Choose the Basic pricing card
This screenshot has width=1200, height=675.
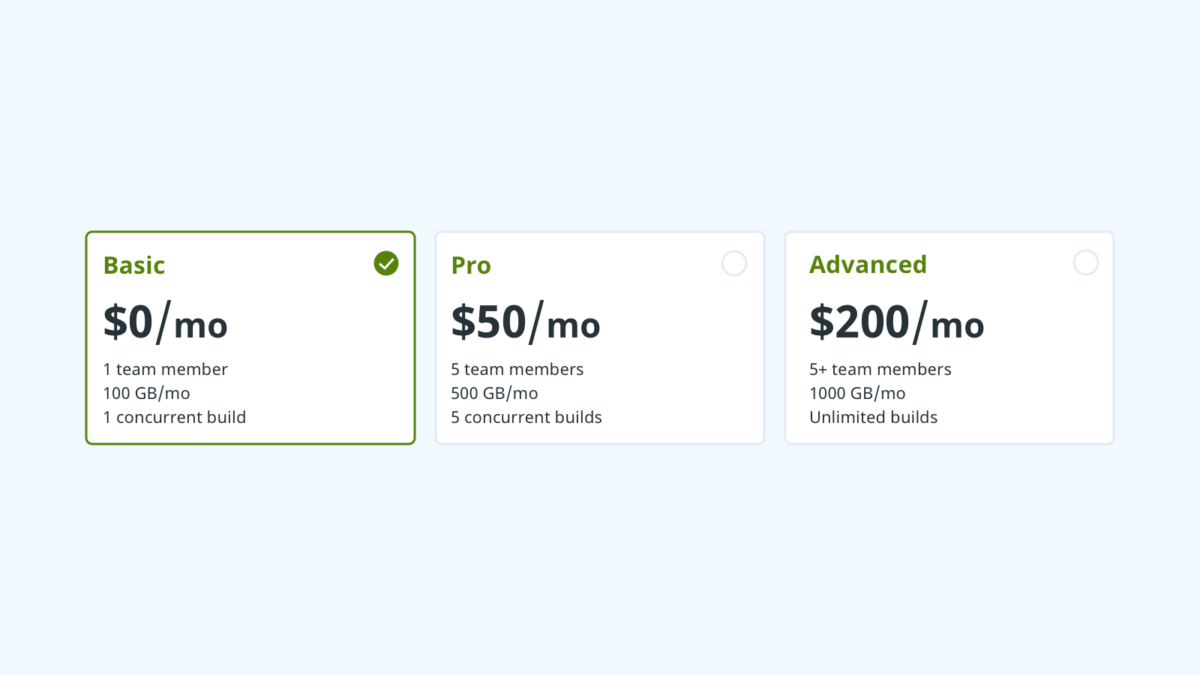pos(250,337)
